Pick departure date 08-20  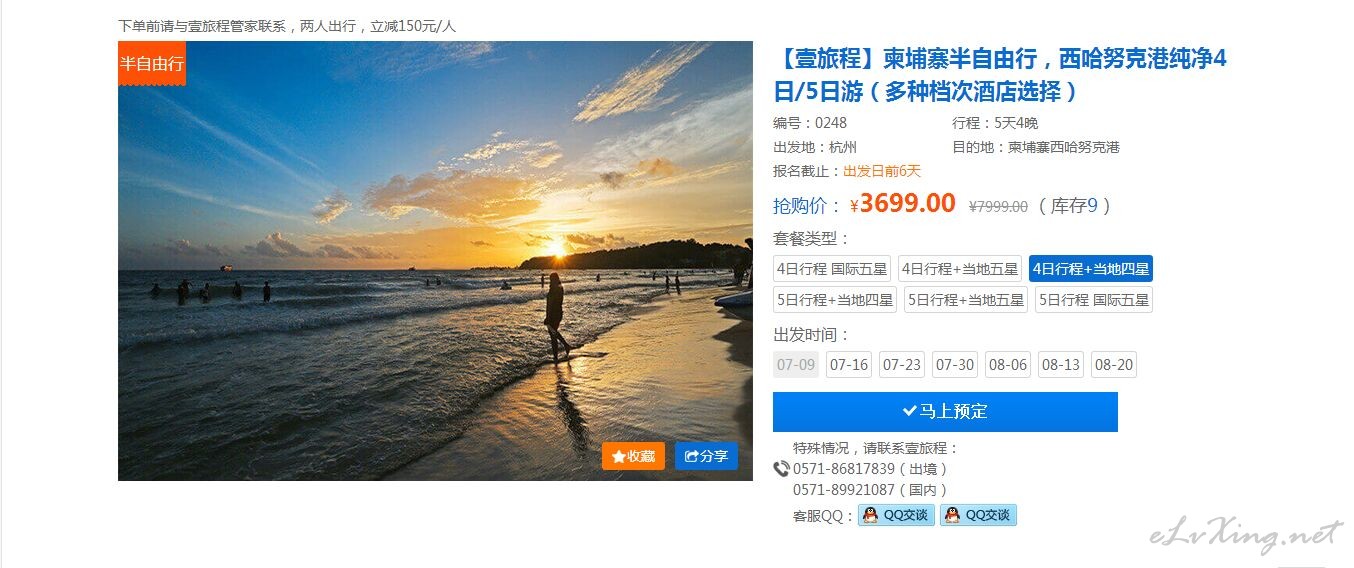coord(1114,365)
